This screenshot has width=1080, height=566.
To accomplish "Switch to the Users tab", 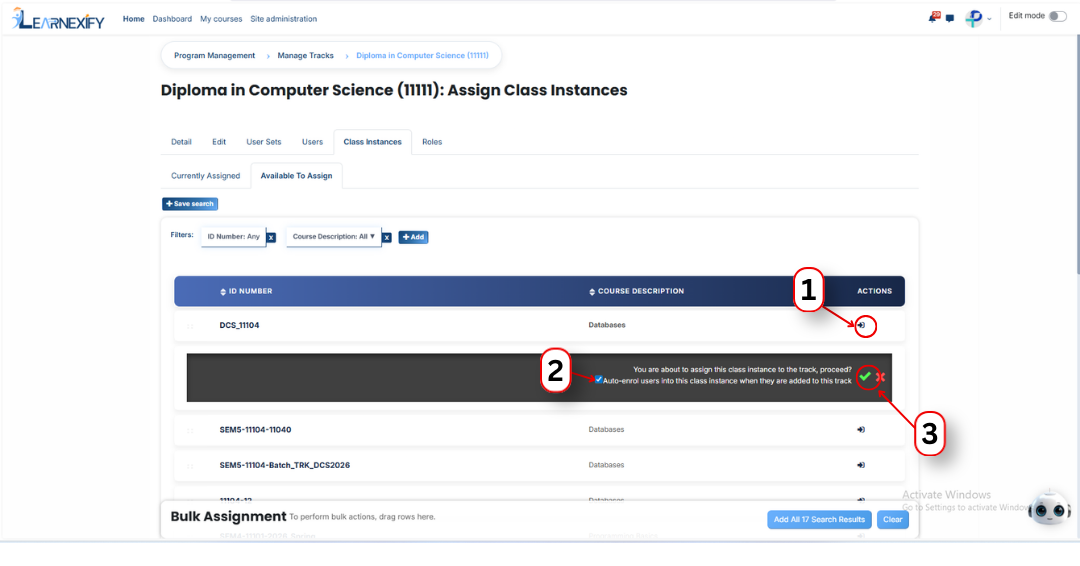I will [312, 142].
